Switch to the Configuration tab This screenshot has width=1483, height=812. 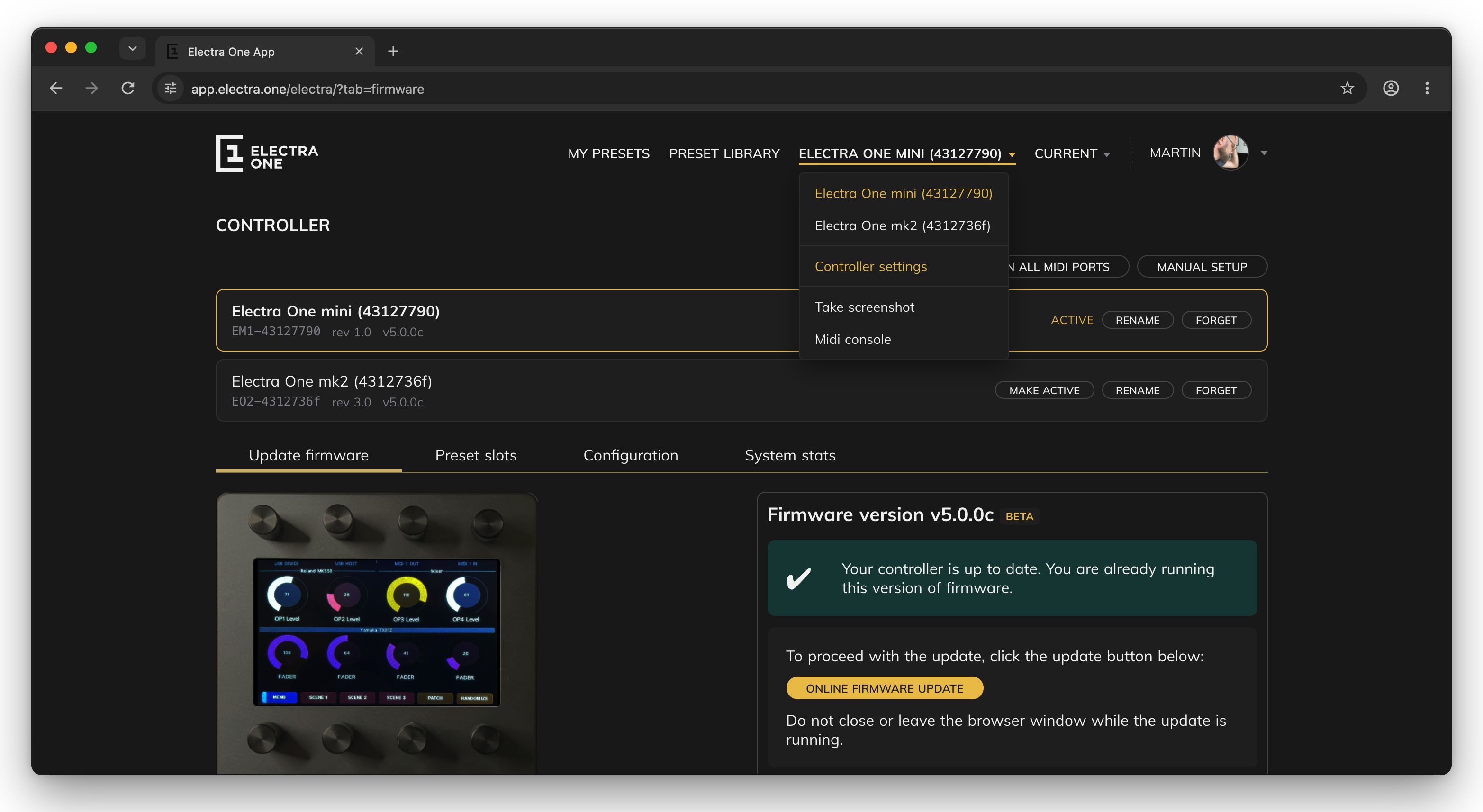click(x=630, y=455)
